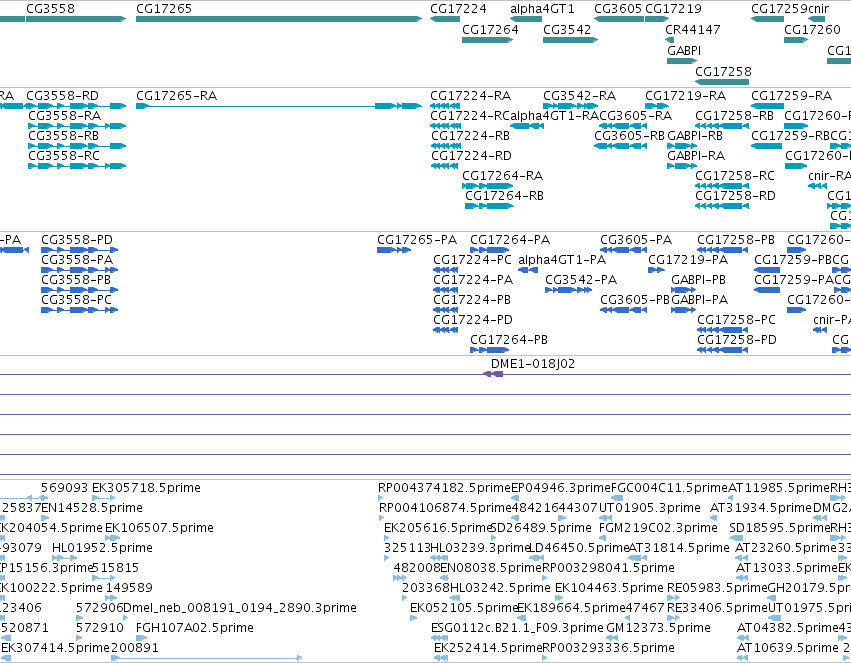Select the GABPI-PB protein label
Image resolution: width=851 pixels, height=663 pixels.
(x=698, y=280)
